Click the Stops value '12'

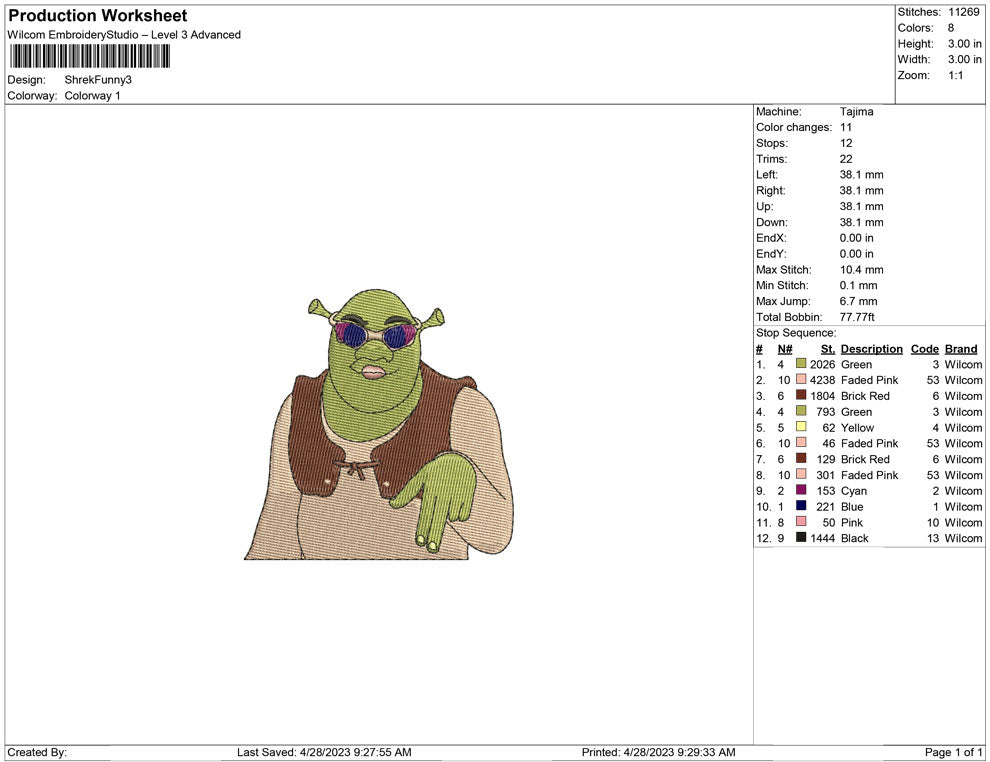click(846, 143)
